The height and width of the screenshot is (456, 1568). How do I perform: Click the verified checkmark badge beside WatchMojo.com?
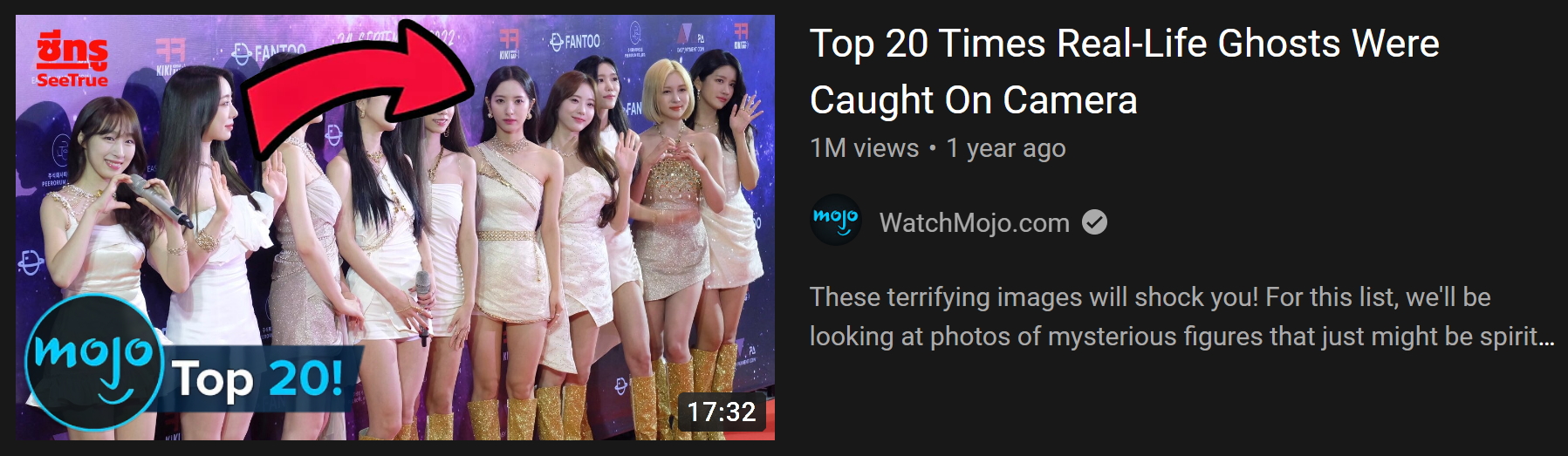tap(1094, 222)
